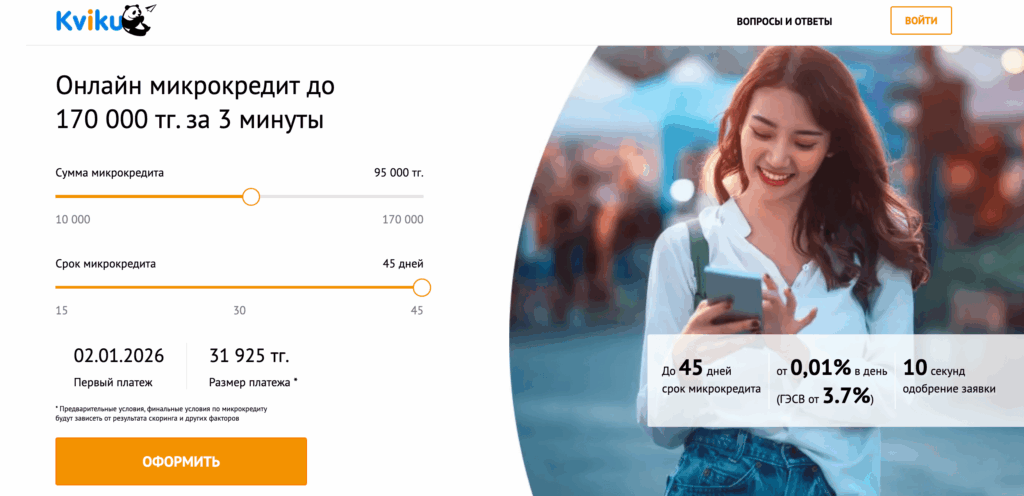The width and height of the screenshot is (1024, 496).
Task: Select the 30 days term mark
Action: click(x=240, y=311)
